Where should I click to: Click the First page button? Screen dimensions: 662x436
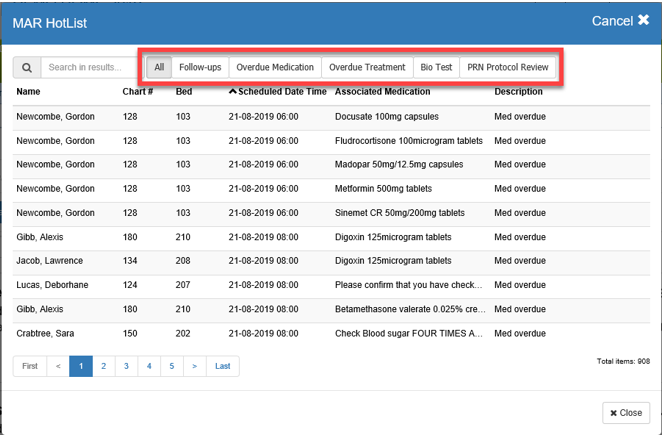pyautogui.click(x=30, y=366)
